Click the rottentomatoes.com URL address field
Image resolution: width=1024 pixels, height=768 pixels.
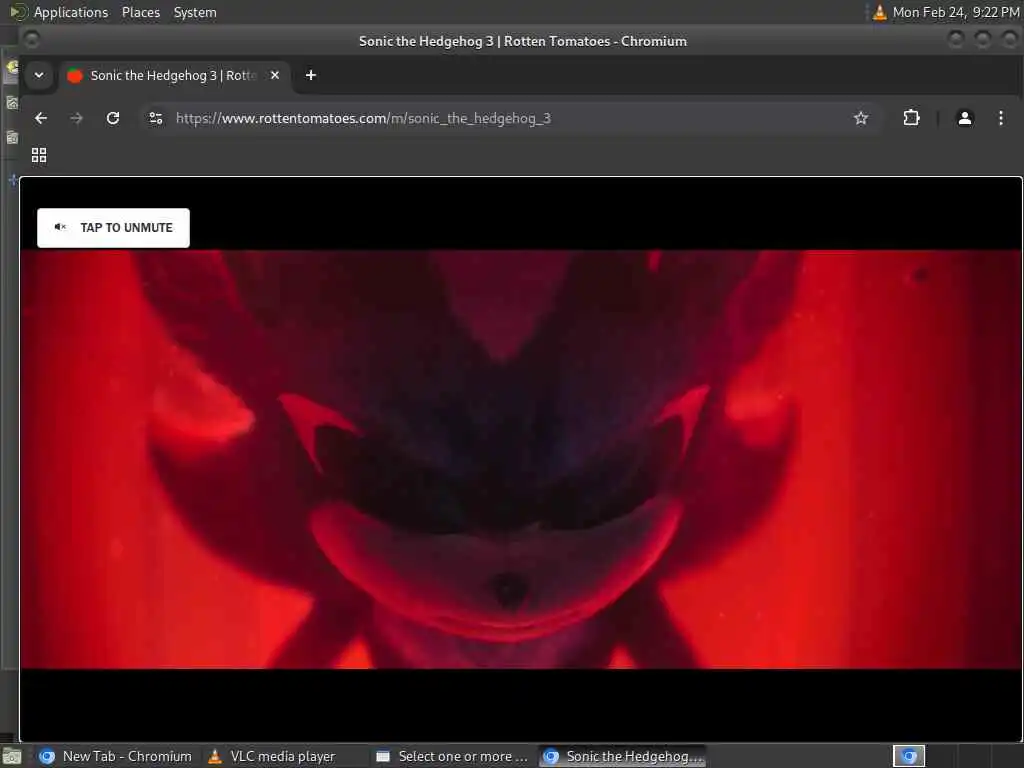pos(509,118)
